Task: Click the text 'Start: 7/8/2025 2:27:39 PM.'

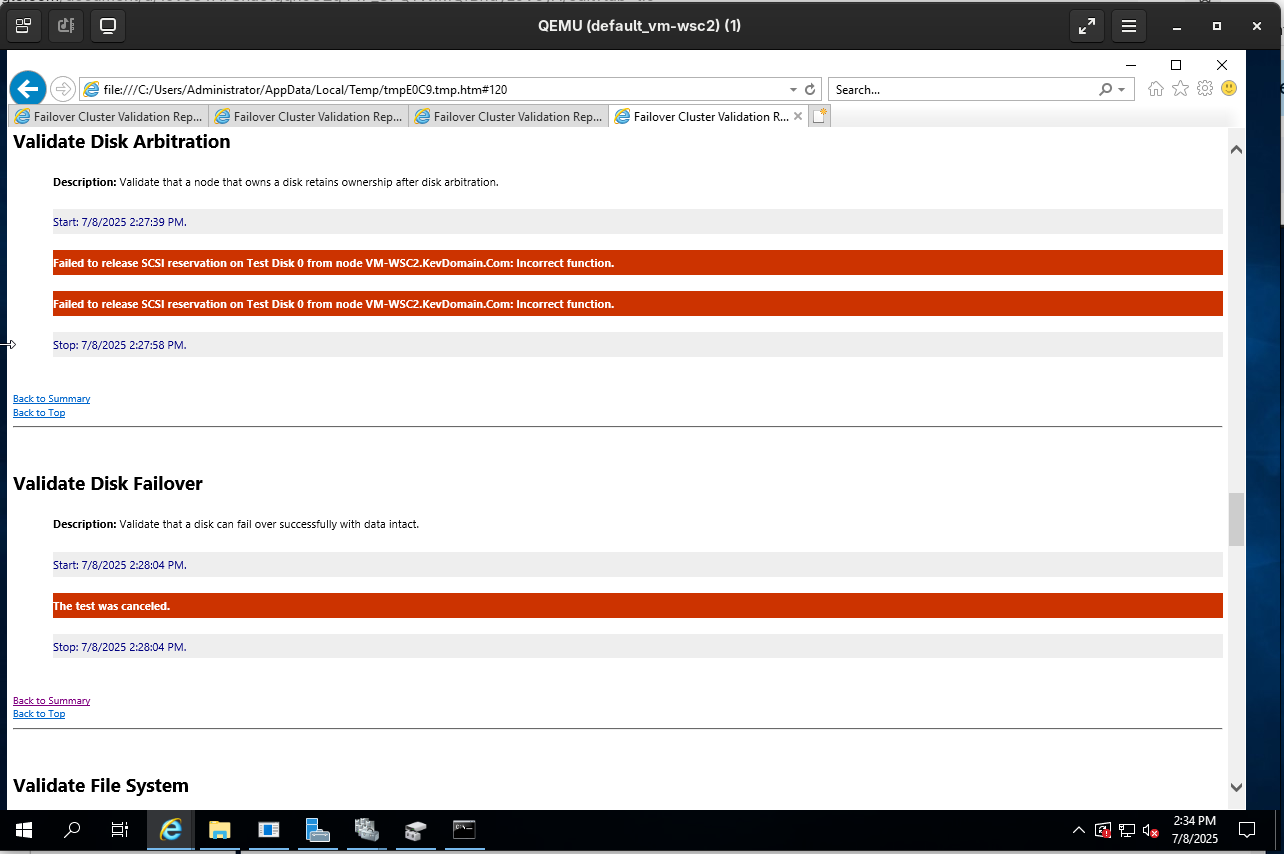Action: pyautogui.click(x=120, y=222)
